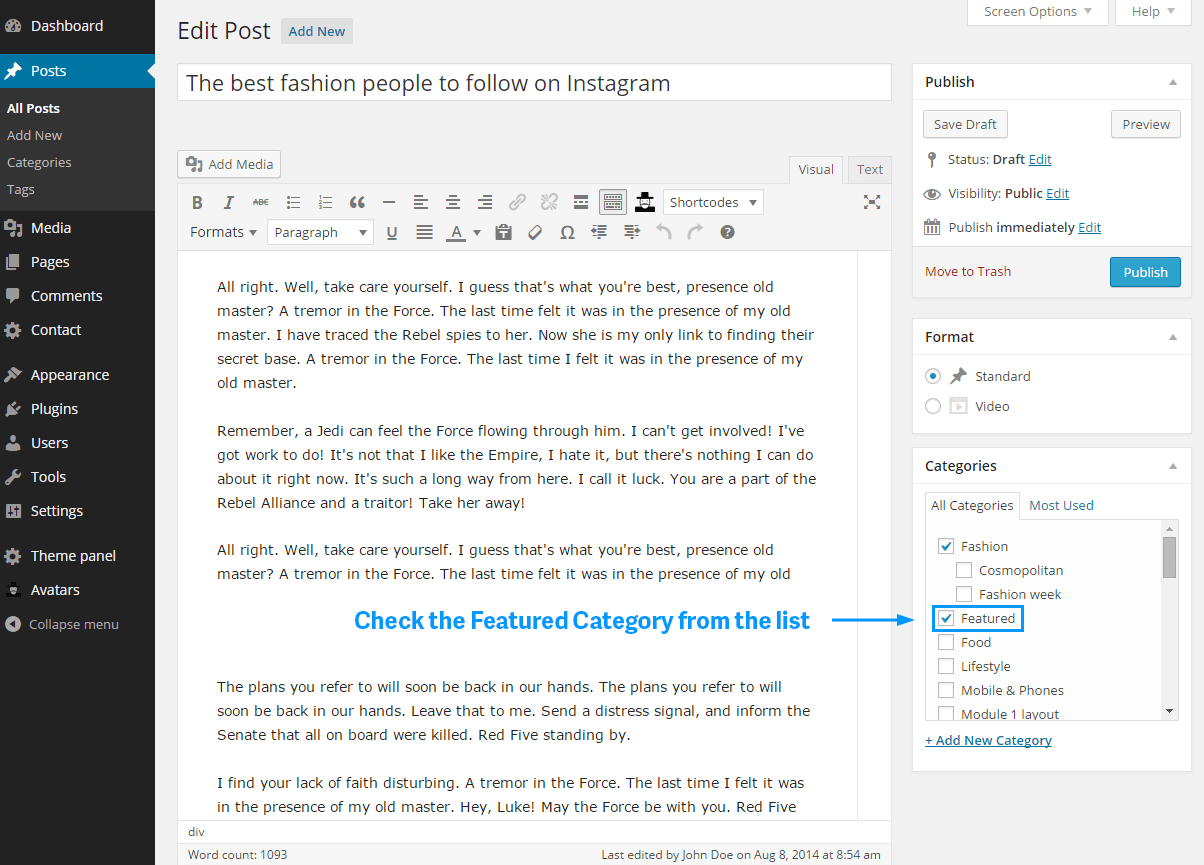Image resolution: width=1204 pixels, height=865 pixels.
Task: Click the avatar man toolbar icon
Action: (645, 202)
